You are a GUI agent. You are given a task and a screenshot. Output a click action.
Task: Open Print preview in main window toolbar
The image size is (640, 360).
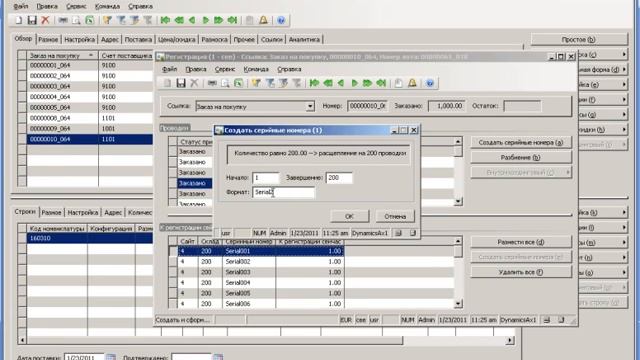pos(76,20)
